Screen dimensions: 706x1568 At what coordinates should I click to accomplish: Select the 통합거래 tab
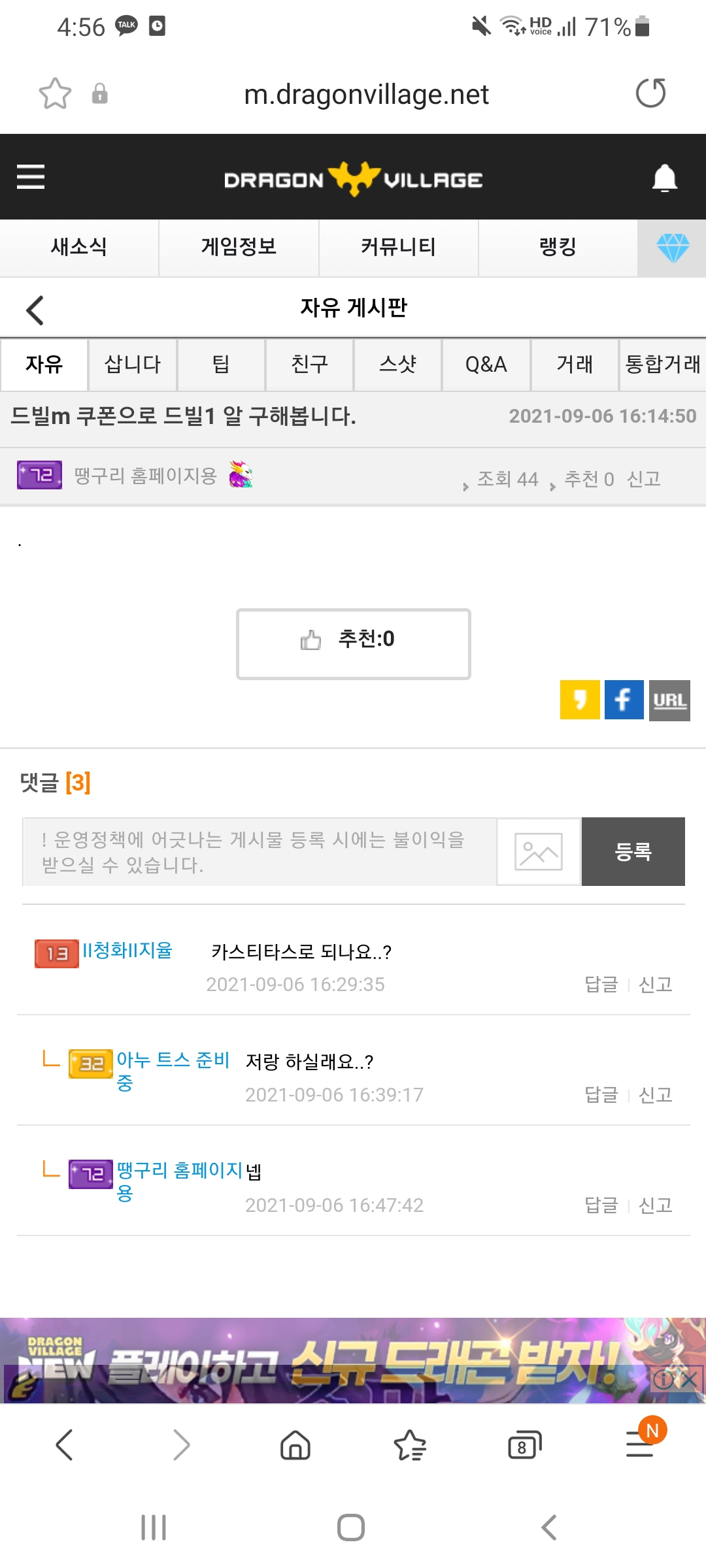(663, 365)
